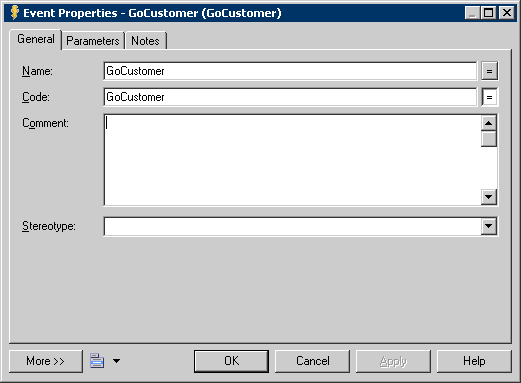Click the Stereotype combo box field
Screen dimensions: 521x383
(x=292, y=226)
